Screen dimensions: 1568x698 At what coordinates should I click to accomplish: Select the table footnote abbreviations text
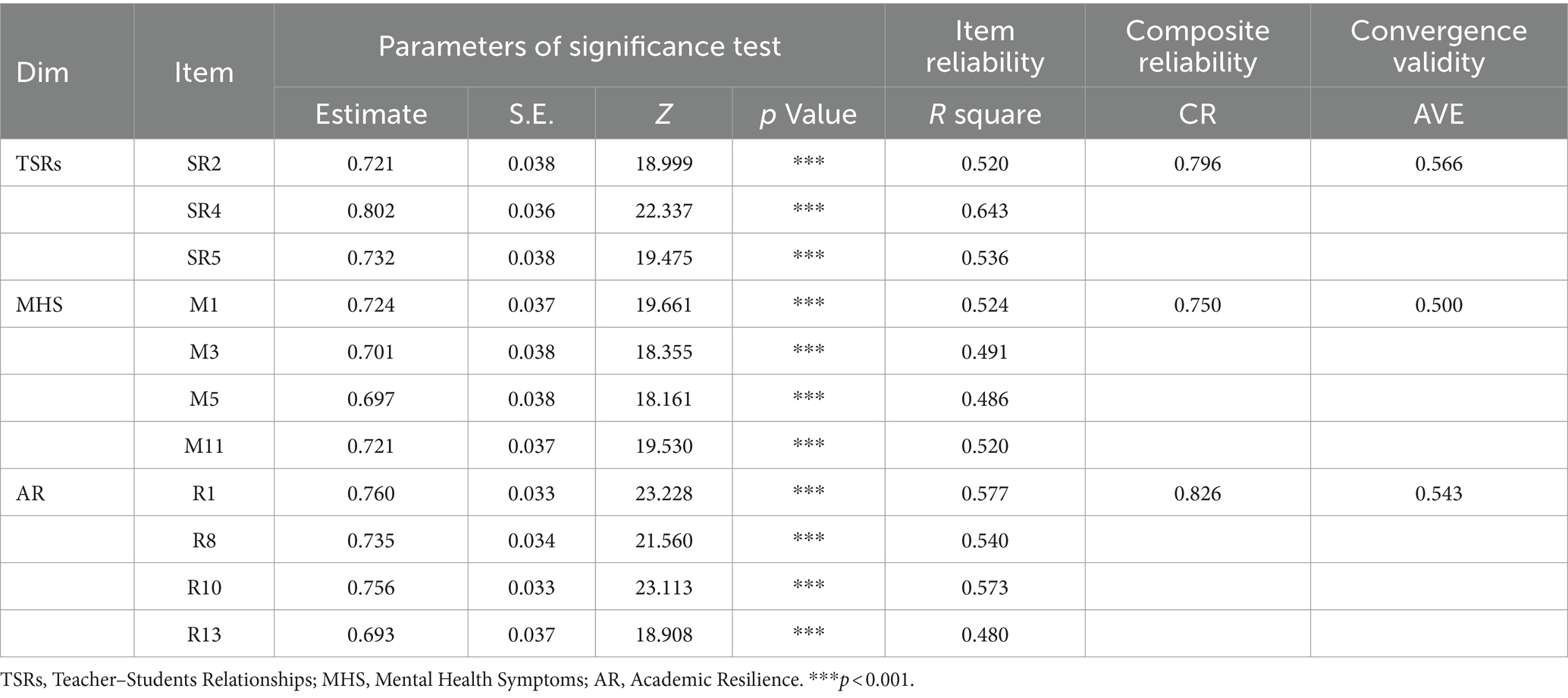pos(457,680)
